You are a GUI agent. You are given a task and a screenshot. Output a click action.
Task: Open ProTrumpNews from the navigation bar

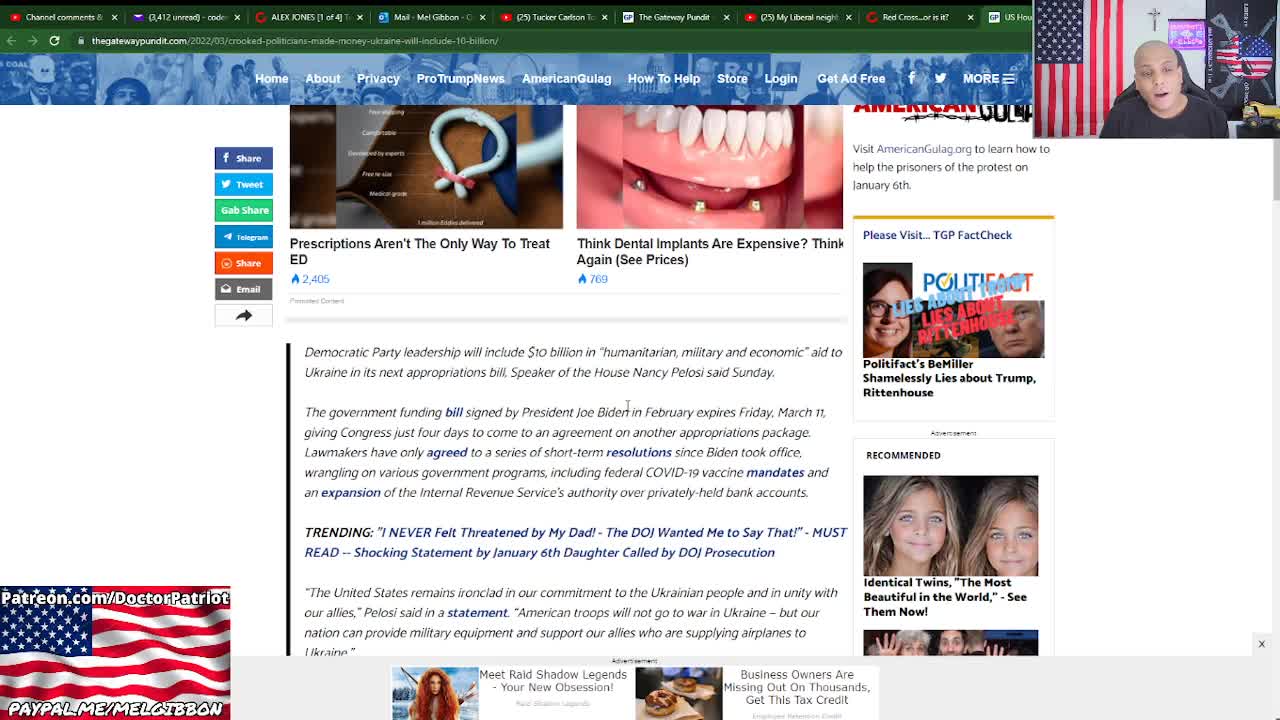(460, 79)
